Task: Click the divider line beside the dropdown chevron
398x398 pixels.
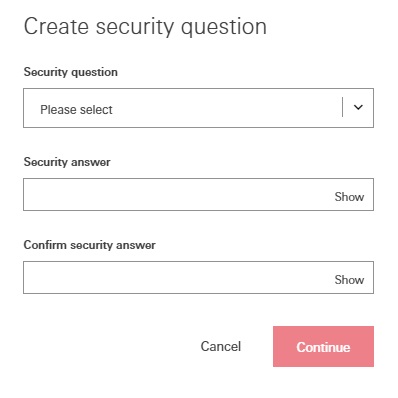Action: (x=342, y=107)
